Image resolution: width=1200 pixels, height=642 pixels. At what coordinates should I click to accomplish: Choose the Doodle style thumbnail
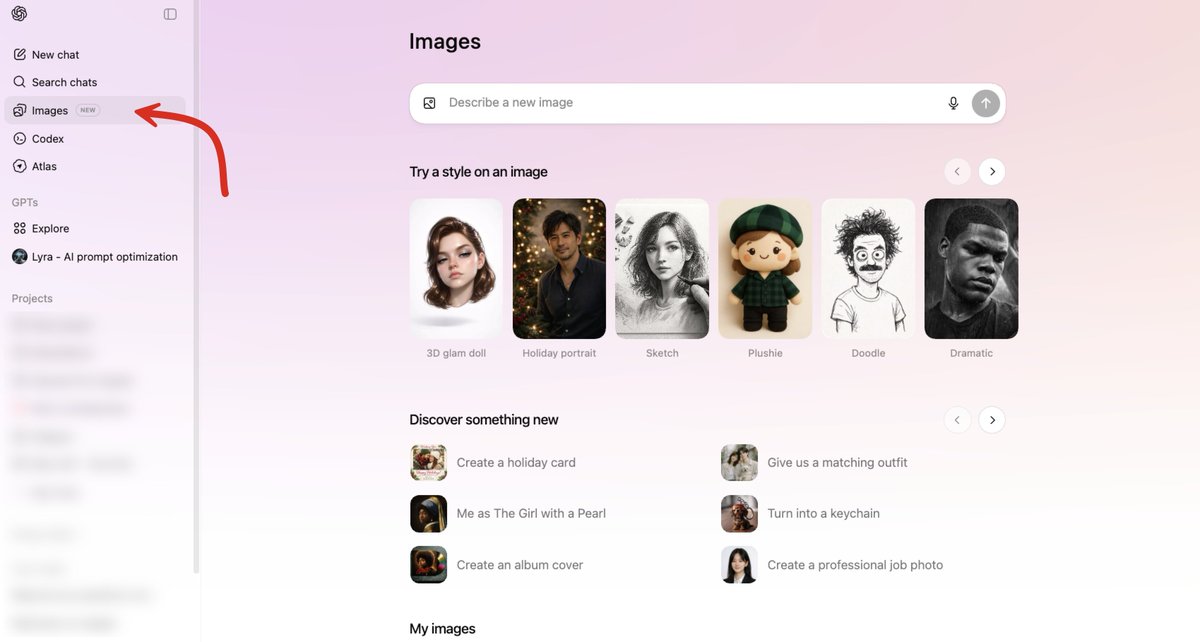(868, 268)
